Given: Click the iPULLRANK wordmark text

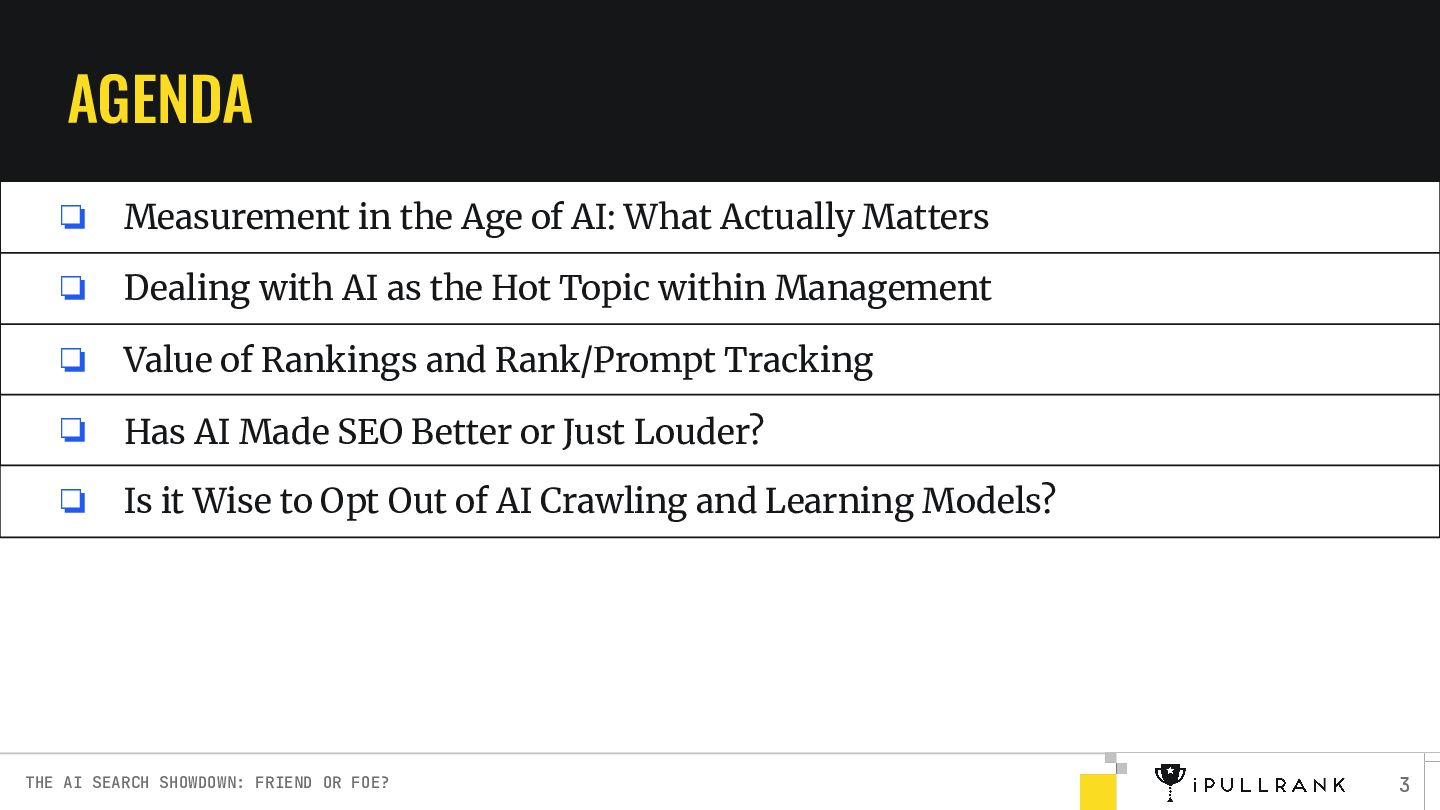Looking at the screenshot, I should pos(1269,785).
